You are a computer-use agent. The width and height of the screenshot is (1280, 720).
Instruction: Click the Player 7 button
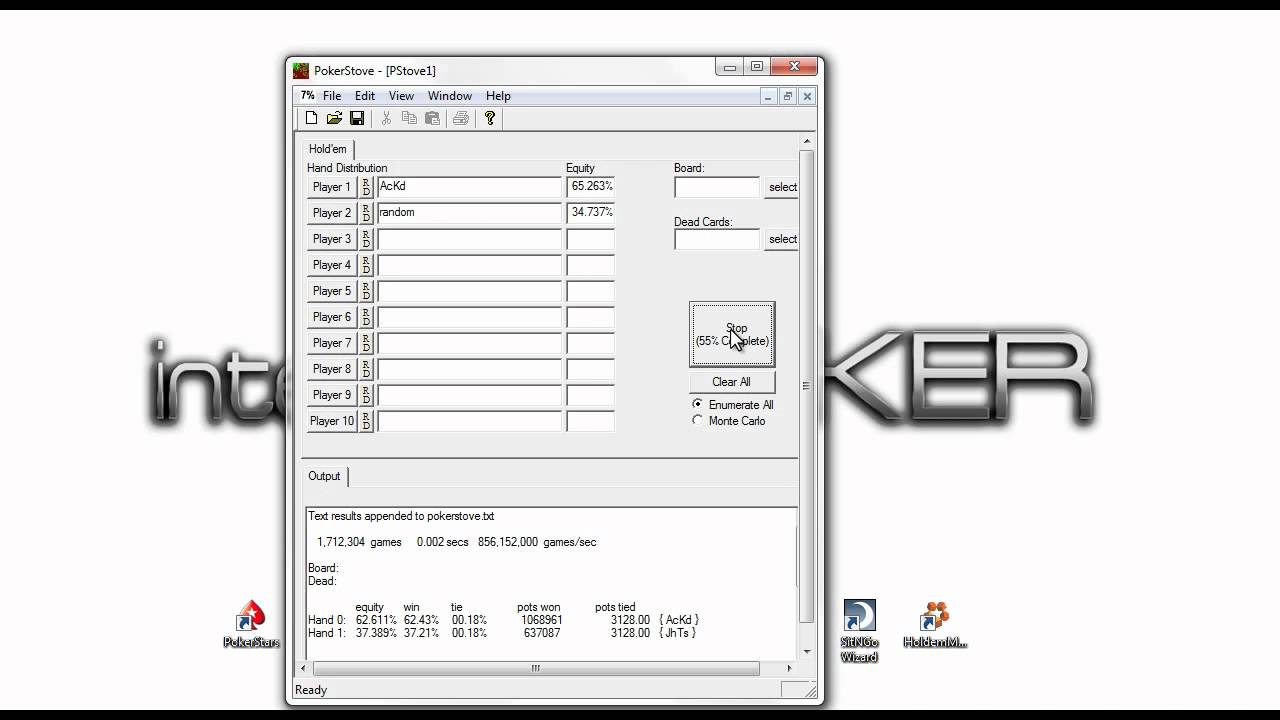click(x=332, y=343)
